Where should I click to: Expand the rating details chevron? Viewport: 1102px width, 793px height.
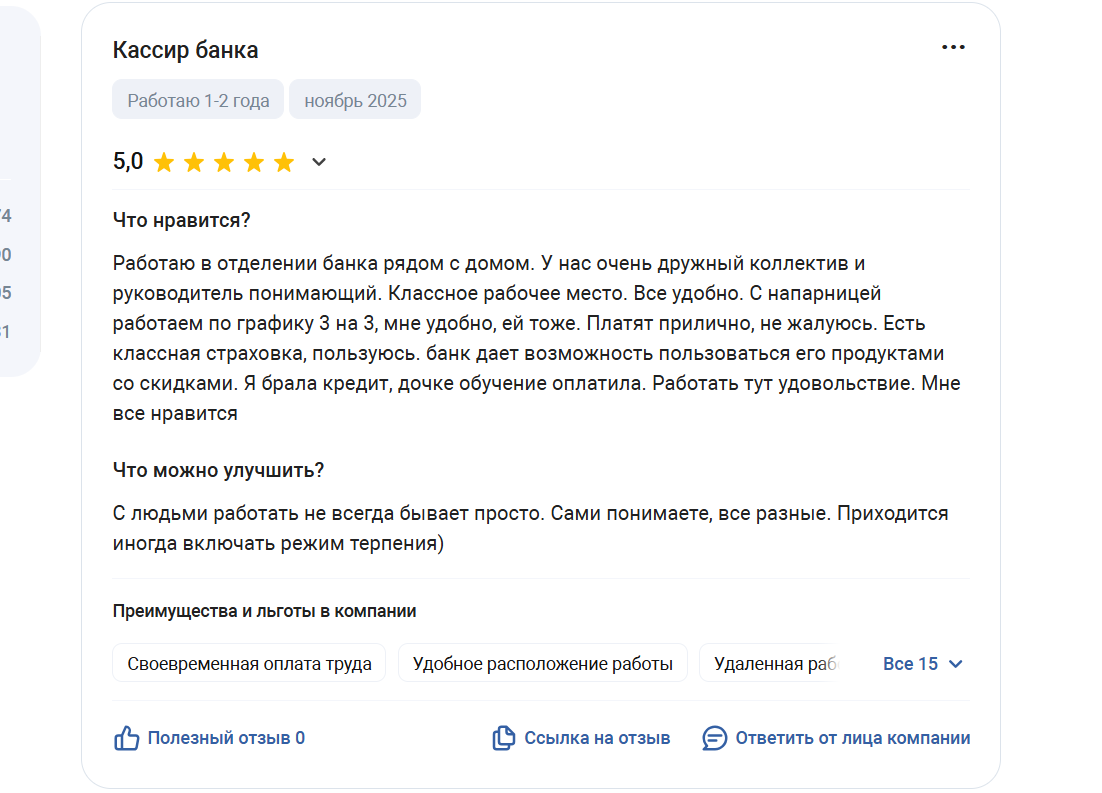click(x=319, y=162)
